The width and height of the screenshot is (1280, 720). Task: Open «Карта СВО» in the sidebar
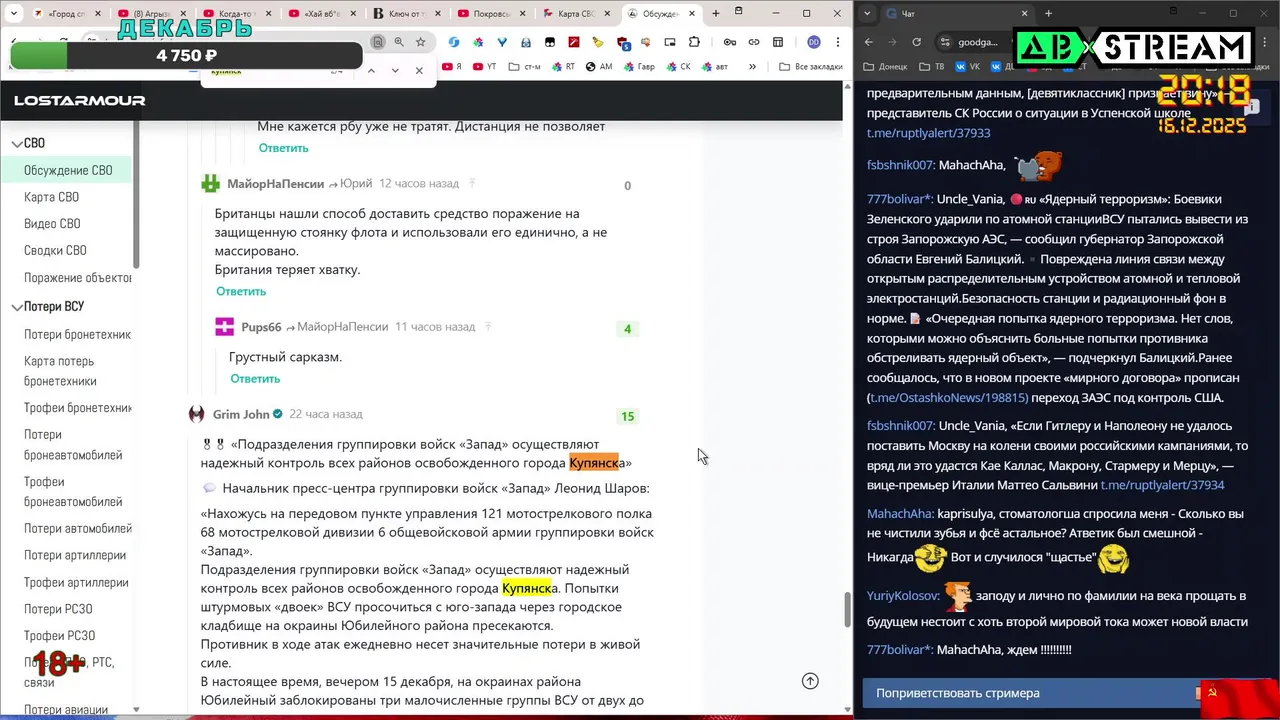point(51,197)
